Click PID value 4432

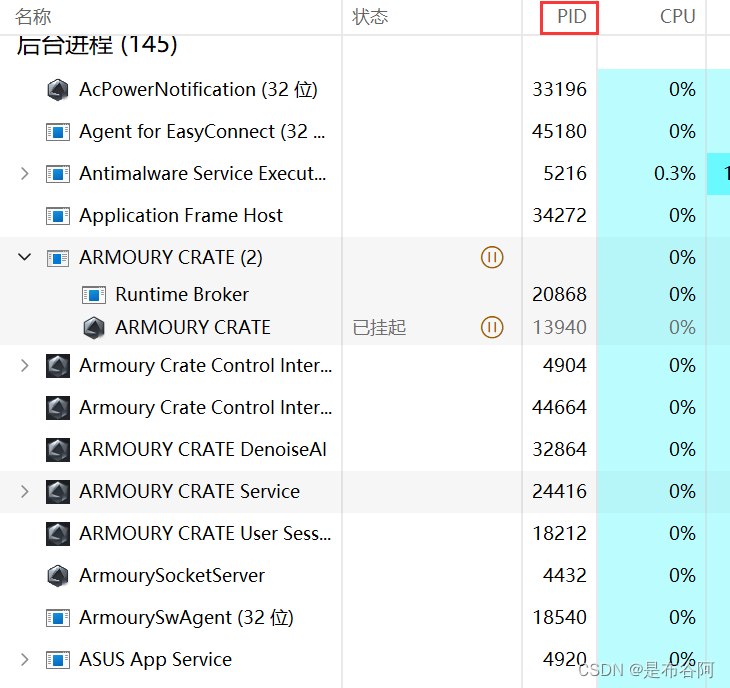click(565, 576)
